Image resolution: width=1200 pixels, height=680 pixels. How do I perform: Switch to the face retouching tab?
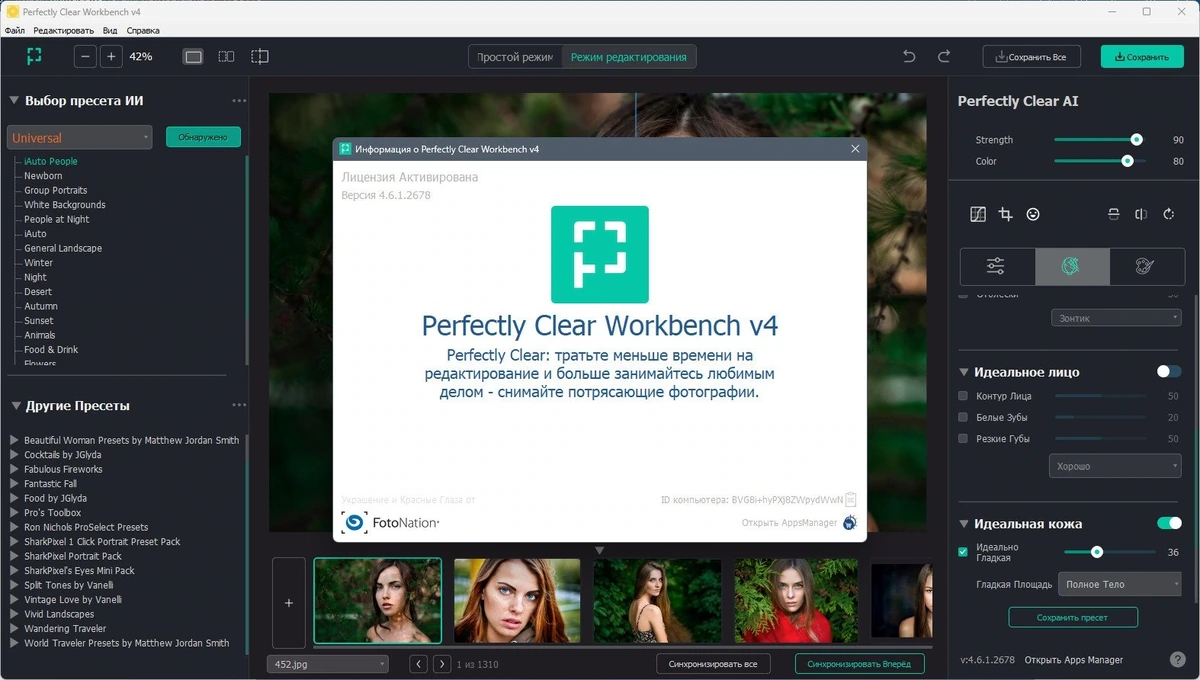coord(1072,266)
